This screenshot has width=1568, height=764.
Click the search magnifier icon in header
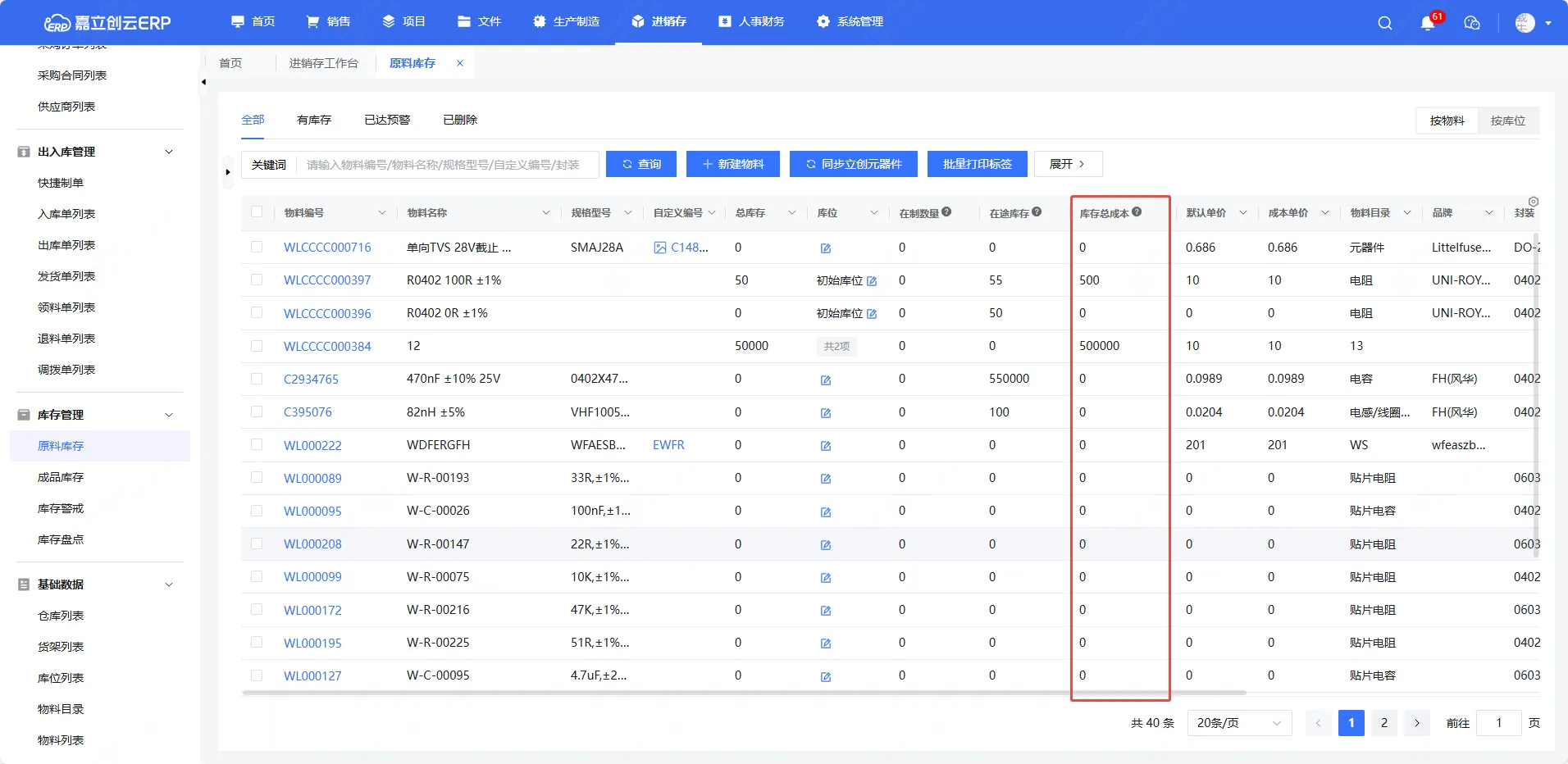click(x=1384, y=23)
